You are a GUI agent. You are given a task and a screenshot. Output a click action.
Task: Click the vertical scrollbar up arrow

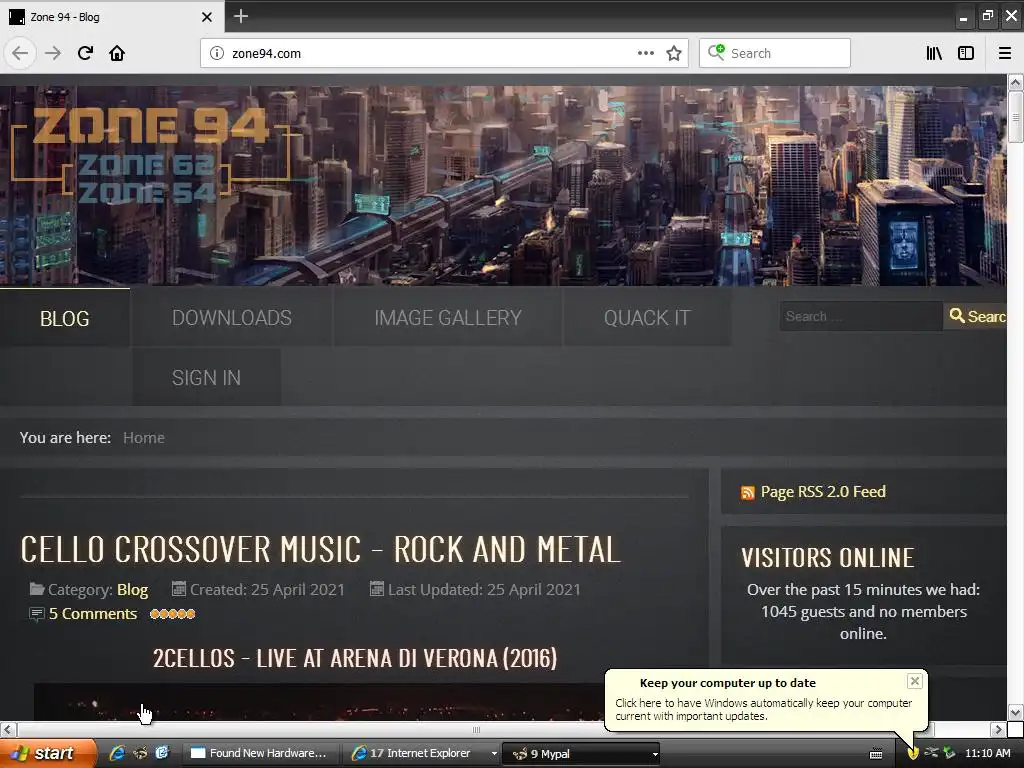point(1015,82)
